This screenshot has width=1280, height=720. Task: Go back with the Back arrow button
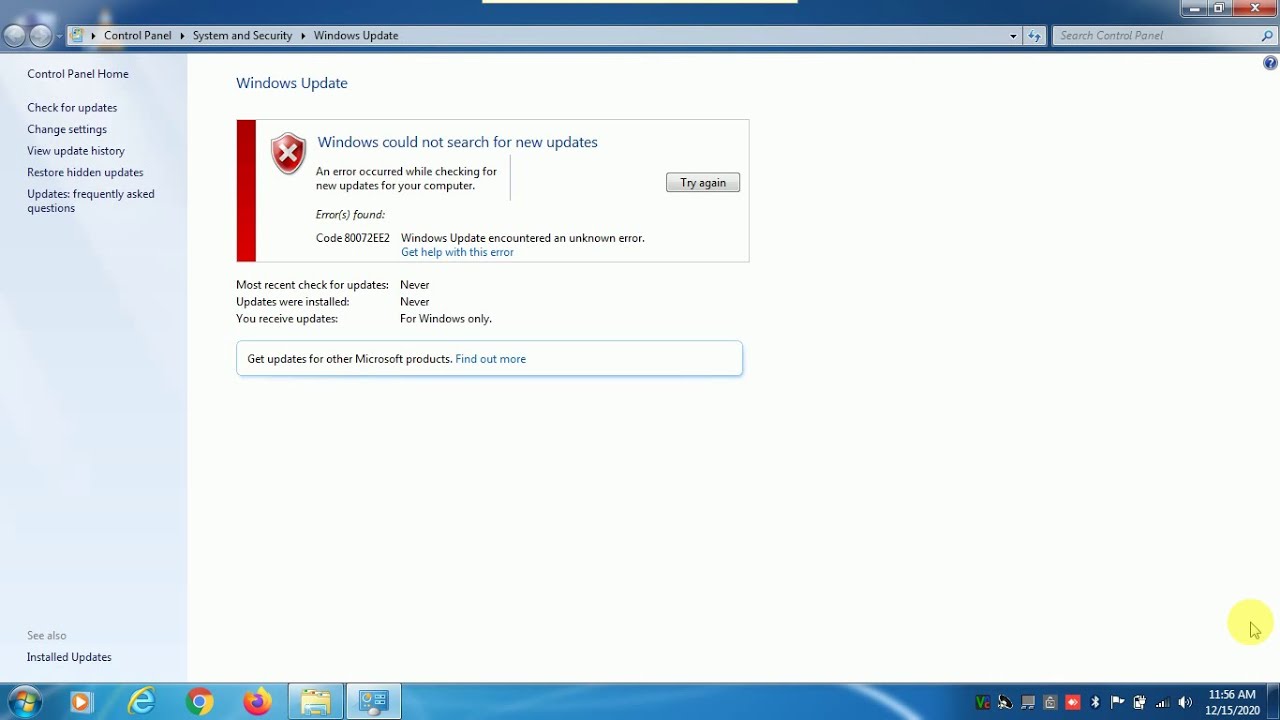pos(14,36)
